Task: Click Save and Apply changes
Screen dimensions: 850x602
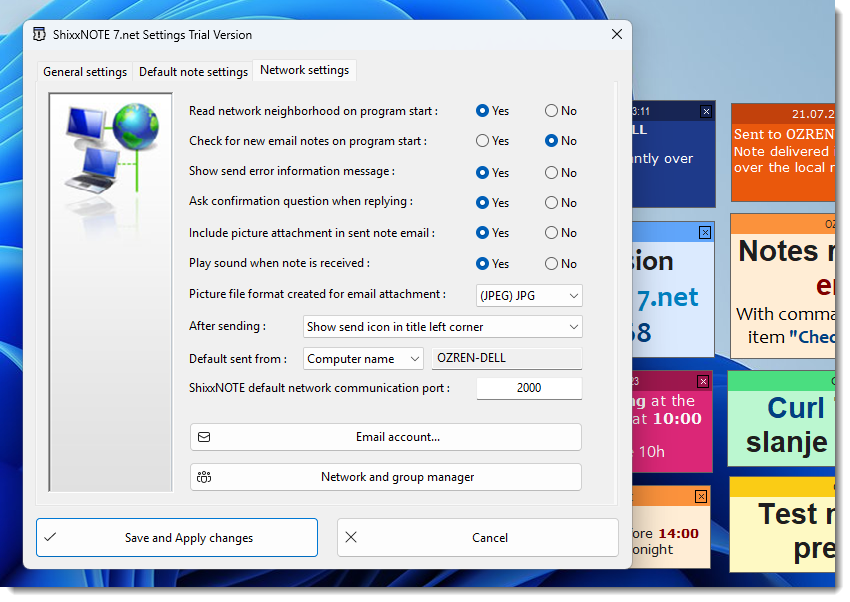Action: click(177, 538)
